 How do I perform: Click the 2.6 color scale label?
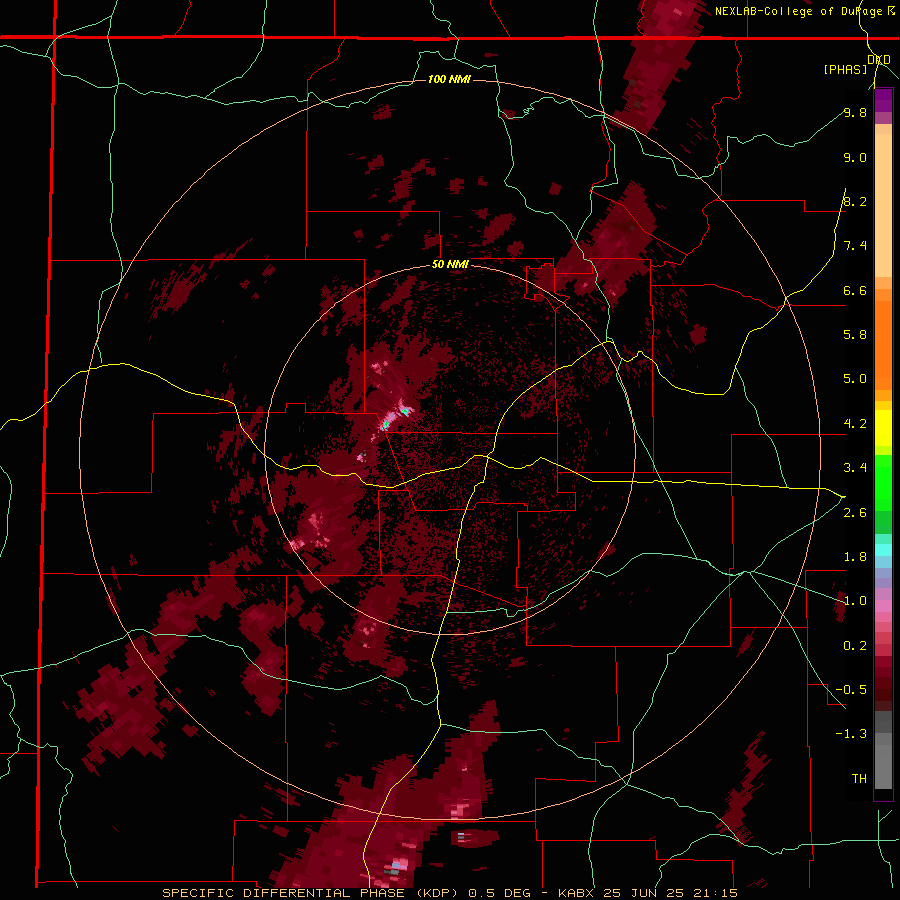(x=855, y=513)
